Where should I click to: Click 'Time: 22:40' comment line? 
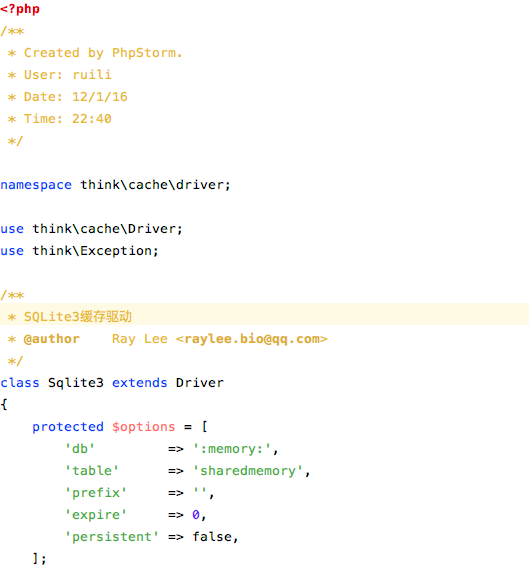coord(67,119)
